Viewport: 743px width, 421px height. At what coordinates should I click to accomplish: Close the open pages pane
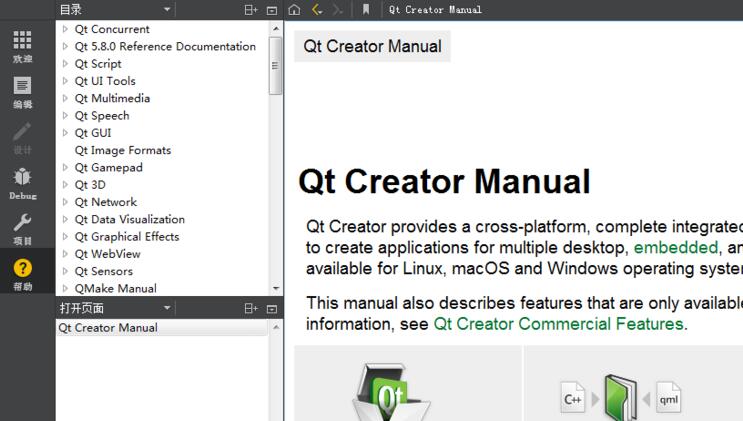click(272, 309)
